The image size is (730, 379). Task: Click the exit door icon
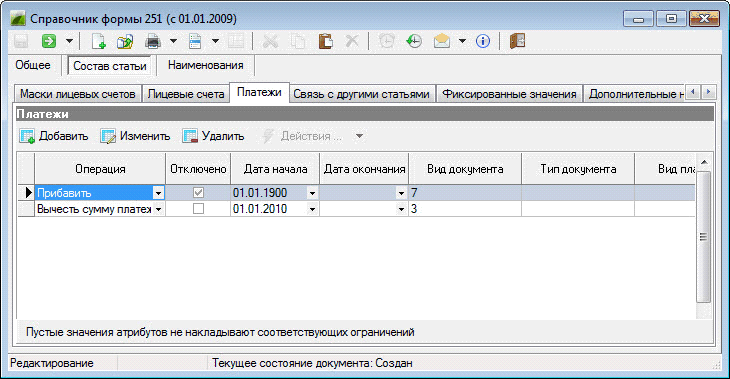coord(517,41)
